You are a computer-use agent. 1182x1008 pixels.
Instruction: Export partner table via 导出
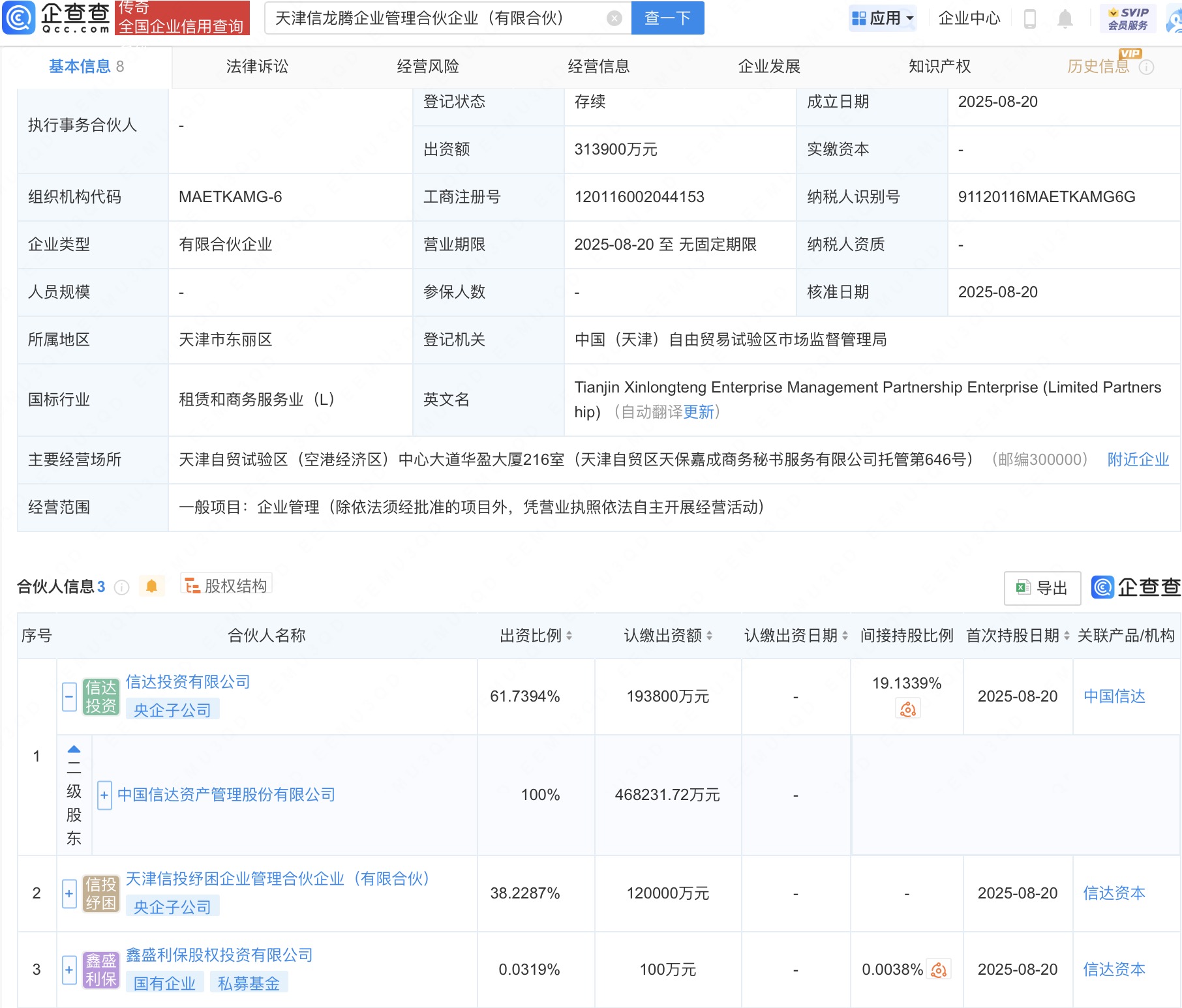click(1042, 588)
